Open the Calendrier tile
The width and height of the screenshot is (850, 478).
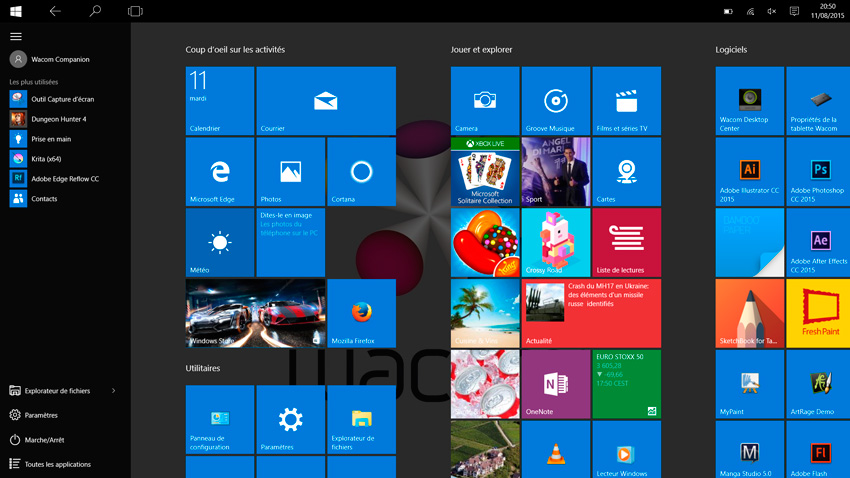click(220, 101)
